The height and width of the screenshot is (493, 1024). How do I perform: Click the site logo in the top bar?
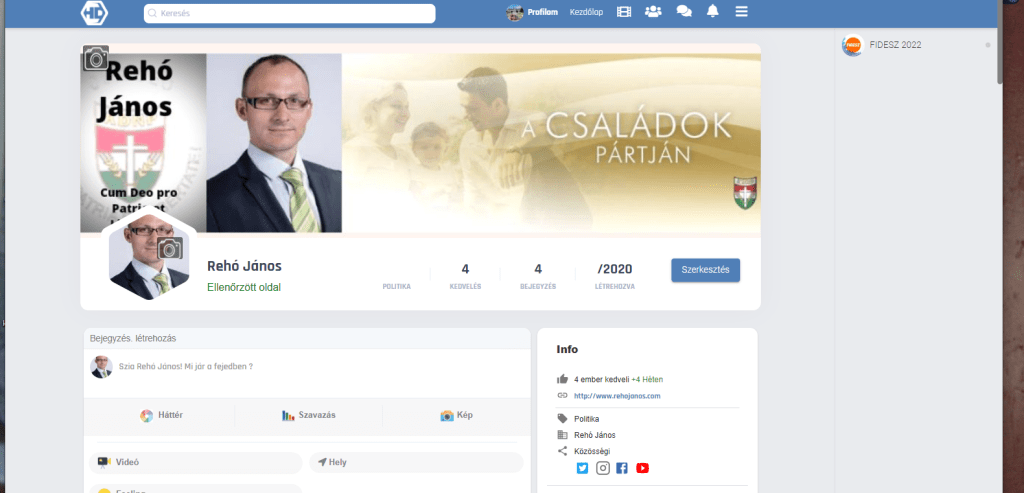pyautogui.click(x=94, y=13)
